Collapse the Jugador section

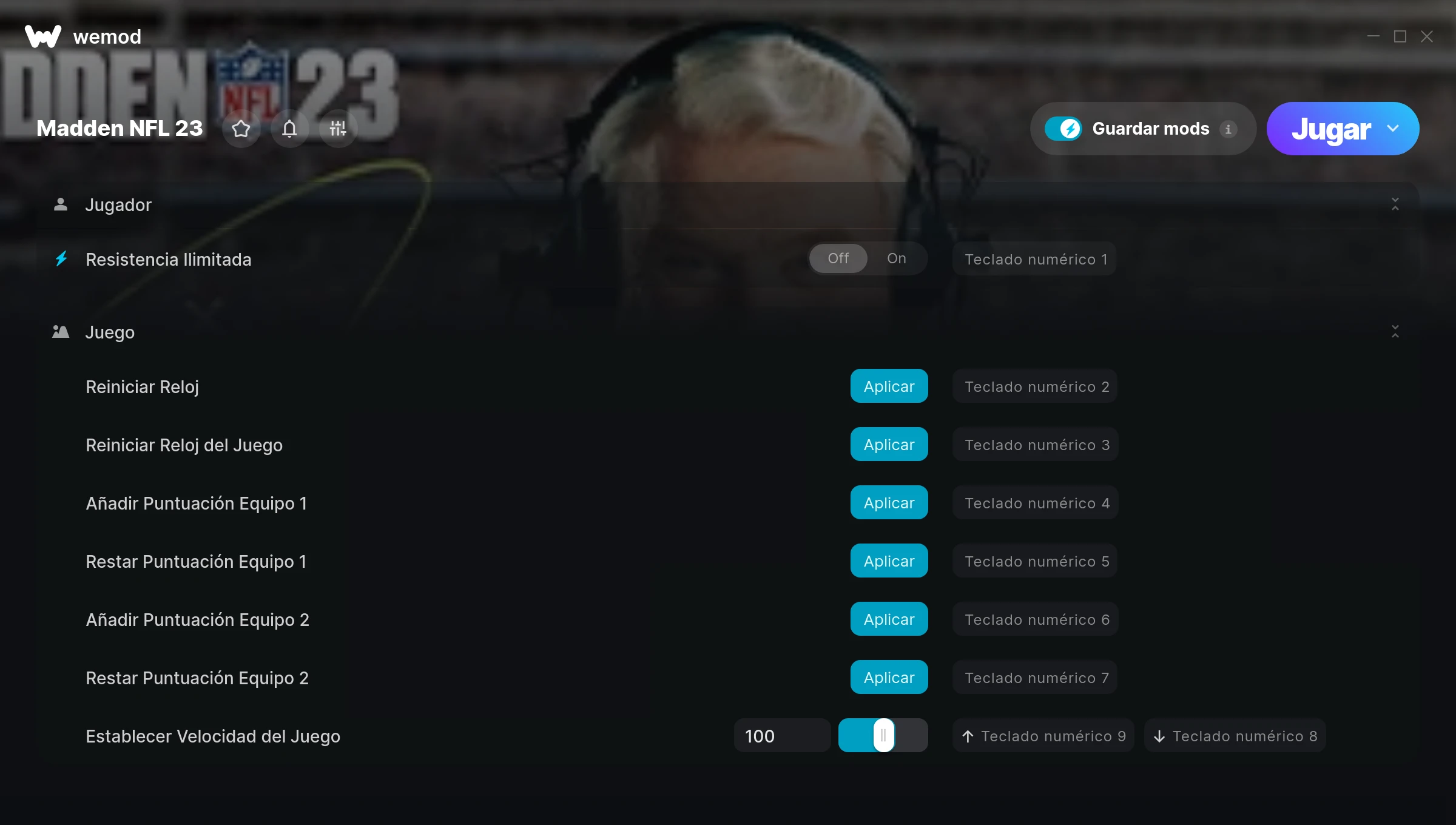[1395, 204]
